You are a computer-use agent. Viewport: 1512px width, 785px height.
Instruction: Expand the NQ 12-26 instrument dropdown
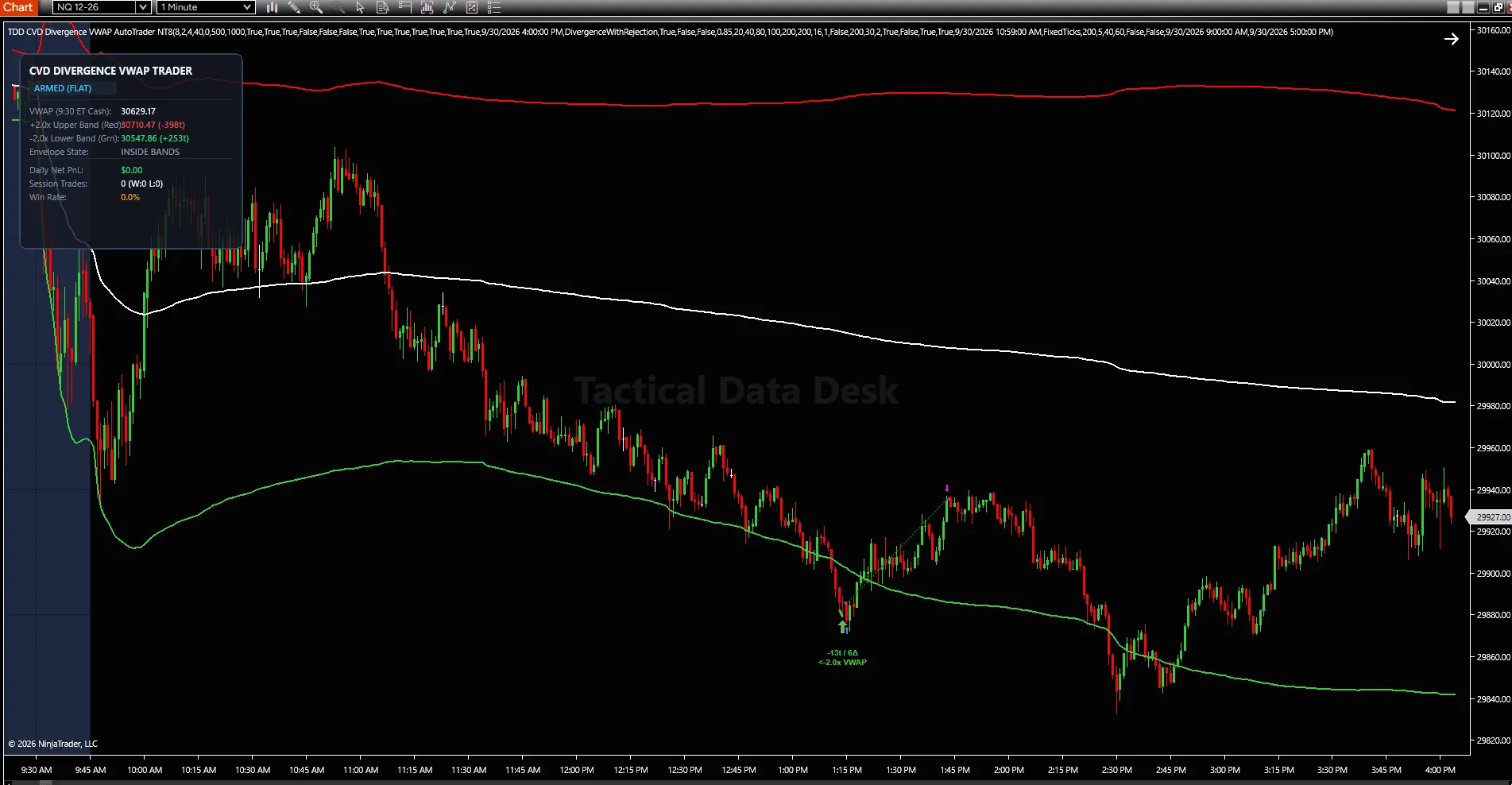(x=143, y=7)
